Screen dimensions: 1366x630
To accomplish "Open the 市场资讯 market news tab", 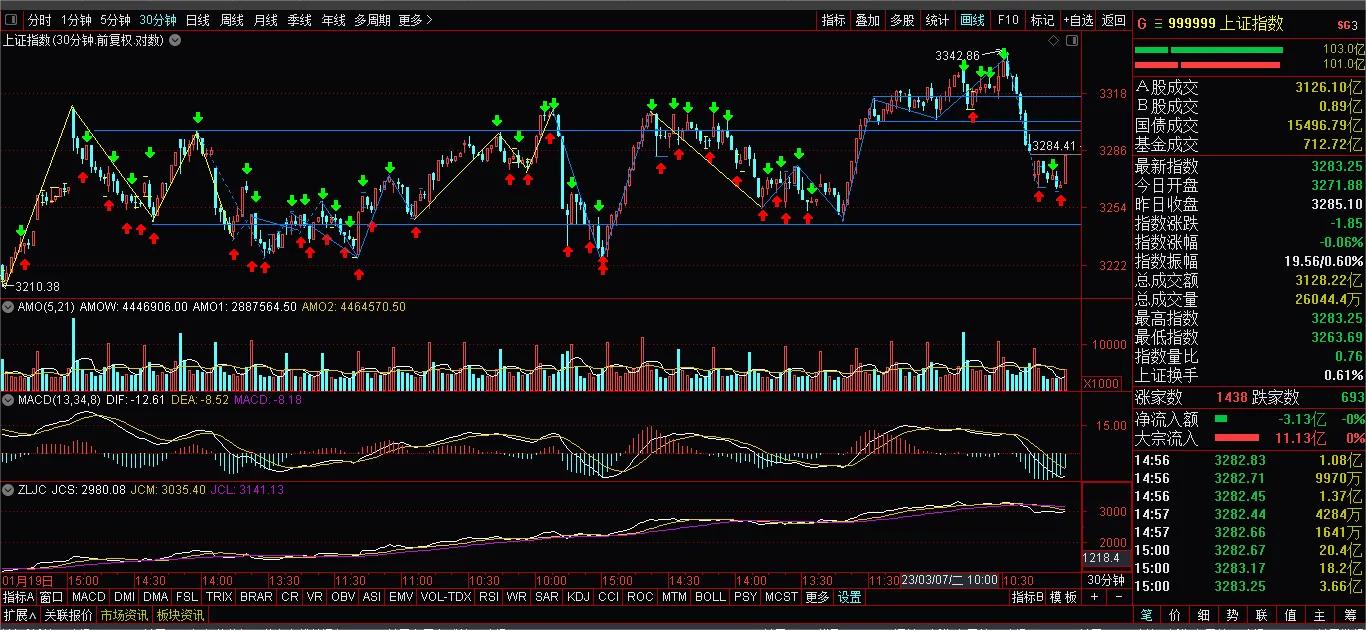I will click(124, 615).
